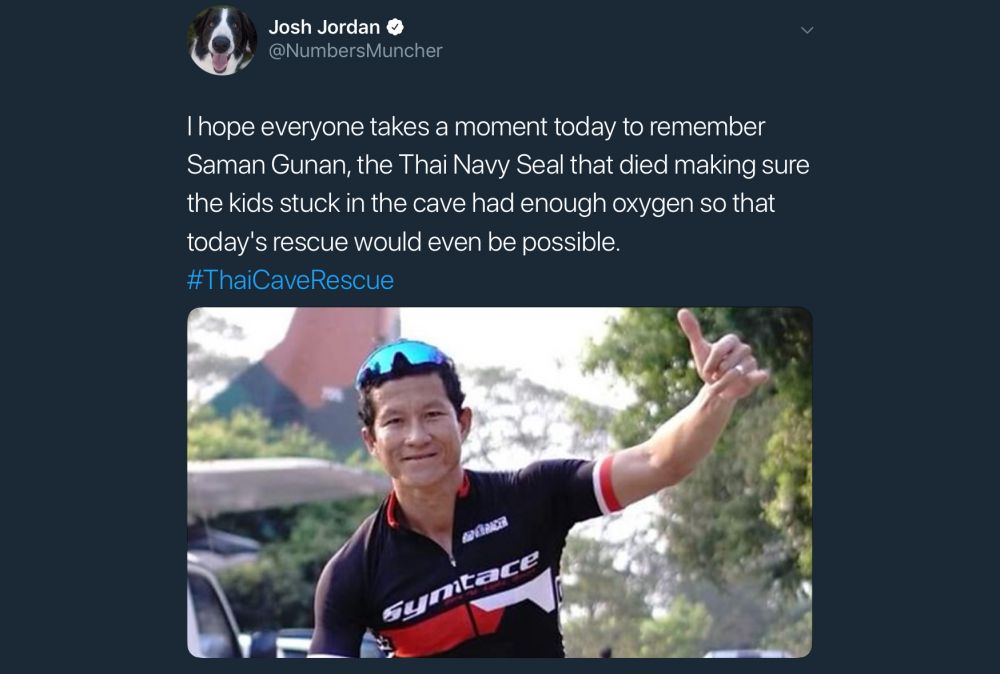Click the red and white sleeve band
Screen dimensions: 1000x674
(606, 485)
